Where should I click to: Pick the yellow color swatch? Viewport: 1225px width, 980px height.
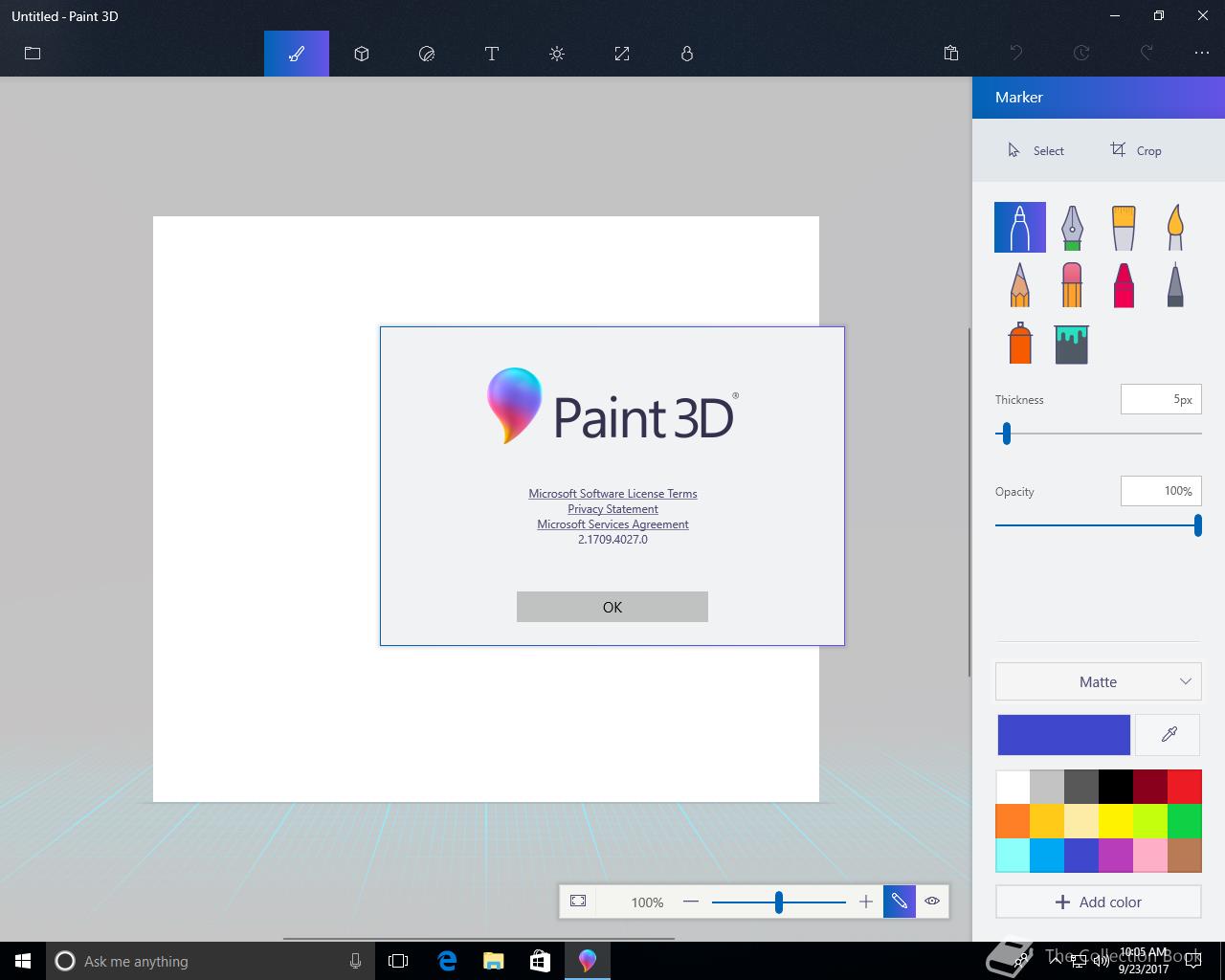[x=1116, y=821]
